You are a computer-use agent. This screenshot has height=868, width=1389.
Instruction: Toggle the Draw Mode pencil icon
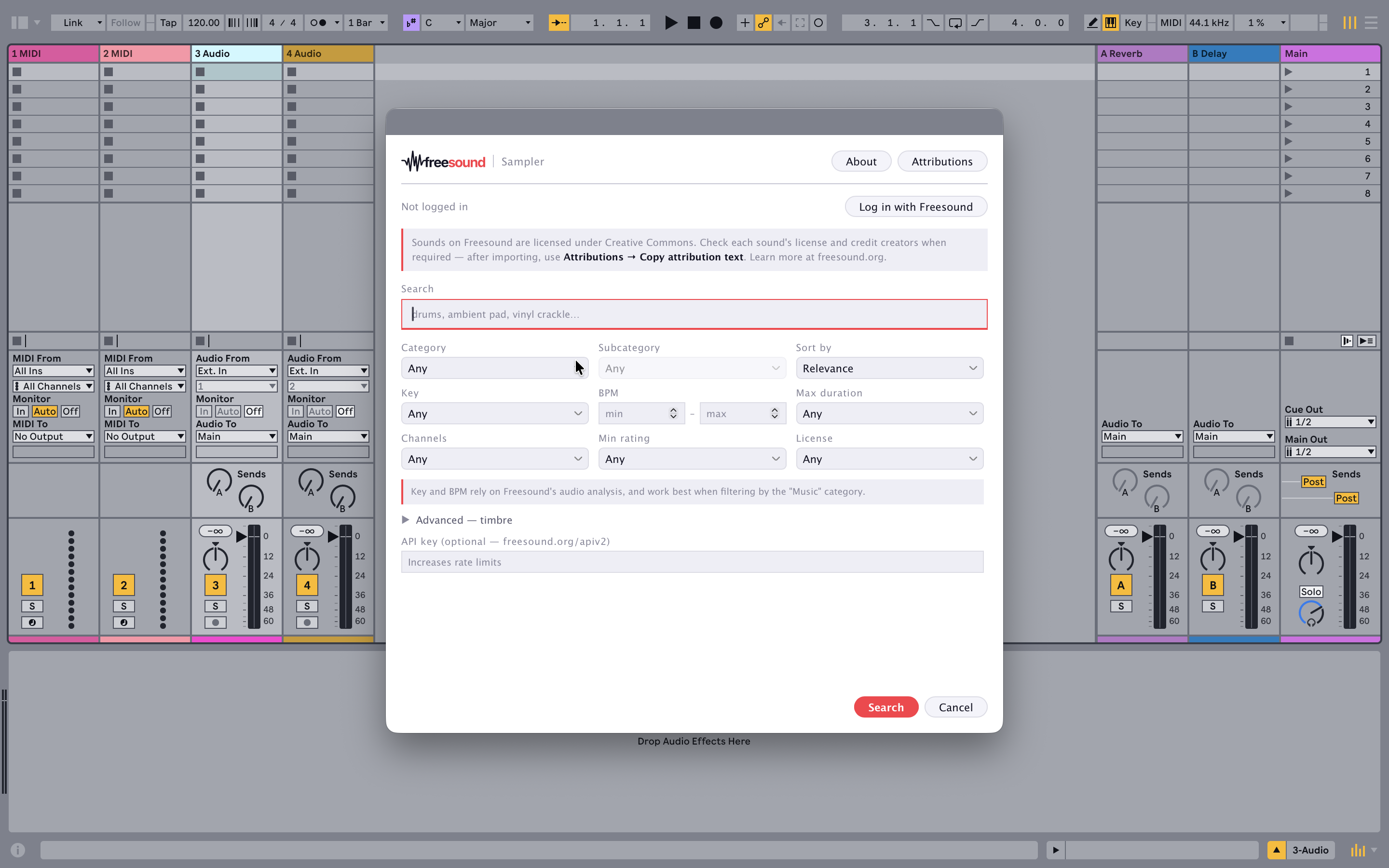pyautogui.click(x=1092, y=23)
